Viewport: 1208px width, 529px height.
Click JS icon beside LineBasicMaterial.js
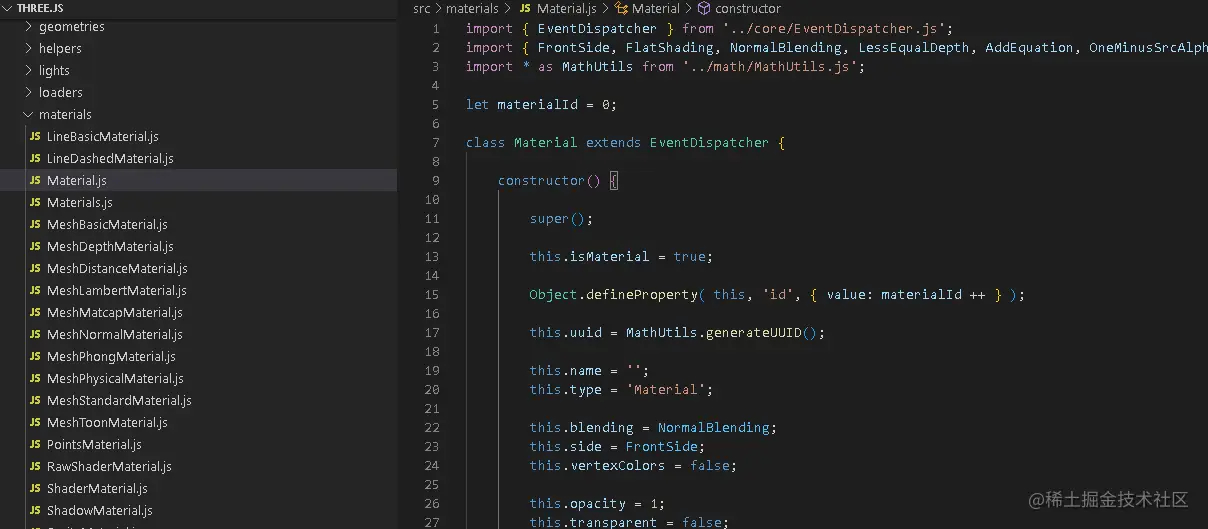(35, 136)
